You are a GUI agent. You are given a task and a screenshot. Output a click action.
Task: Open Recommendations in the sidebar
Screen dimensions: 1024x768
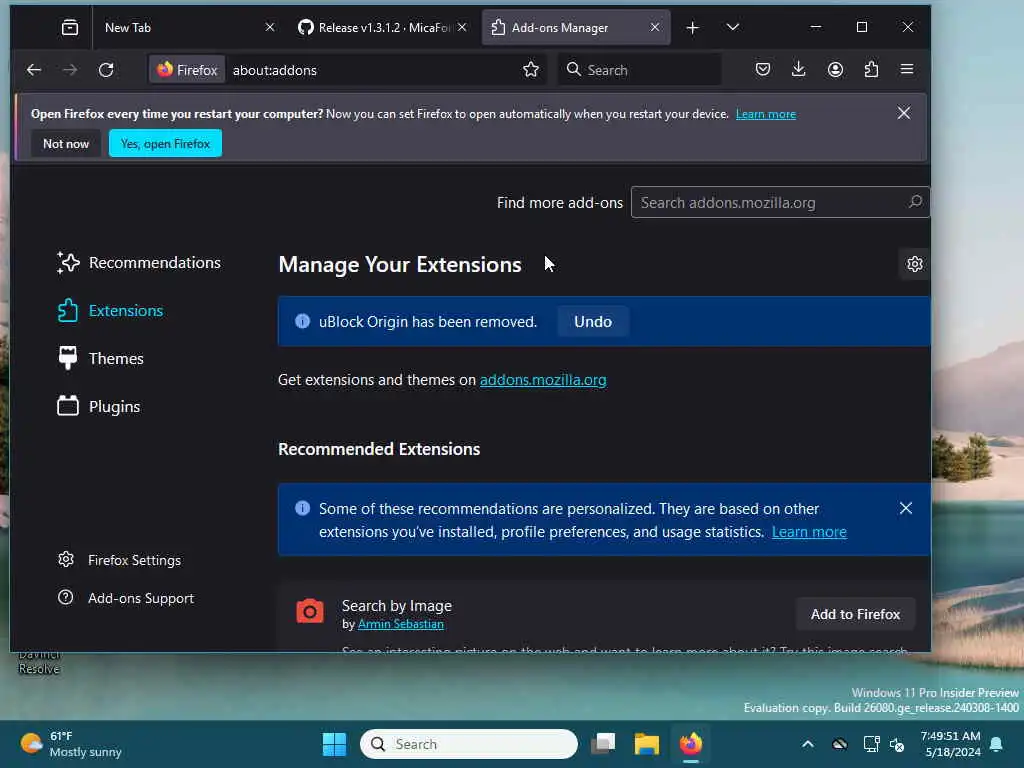(x=138, y=263)
